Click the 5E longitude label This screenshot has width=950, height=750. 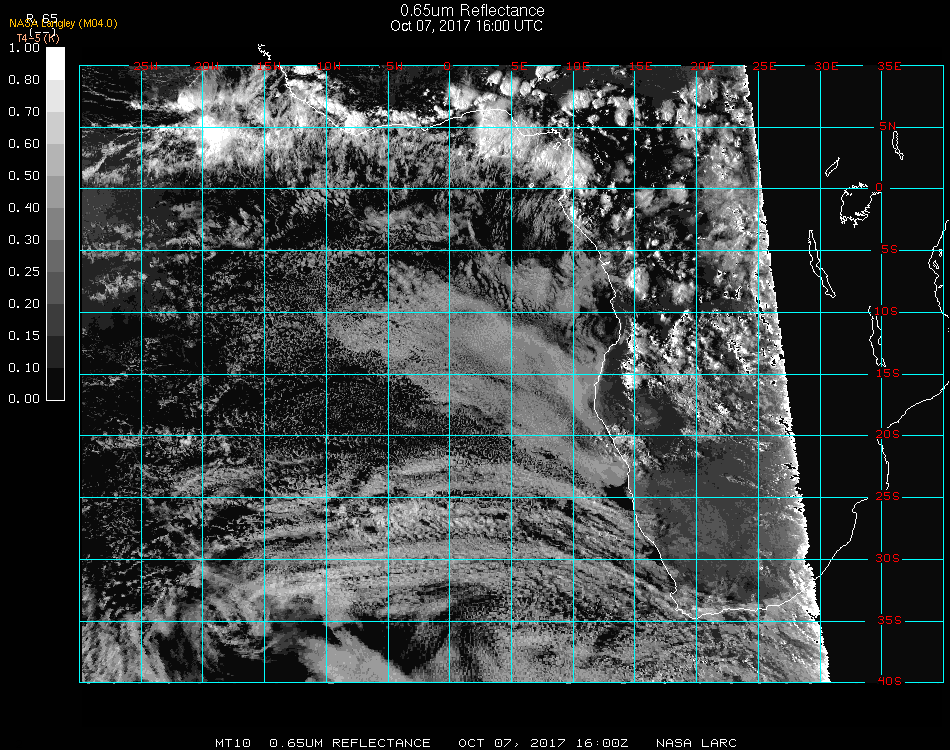point(519,66)
